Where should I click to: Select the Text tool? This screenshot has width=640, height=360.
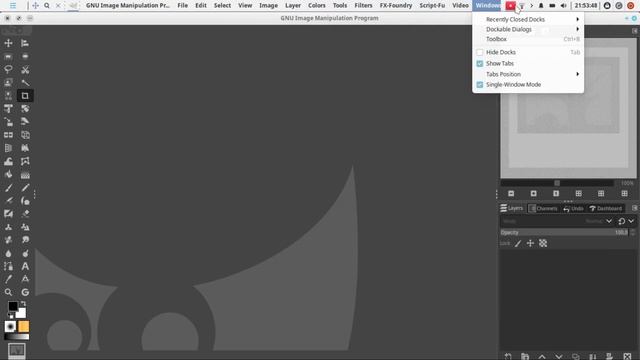coord(25,266)
